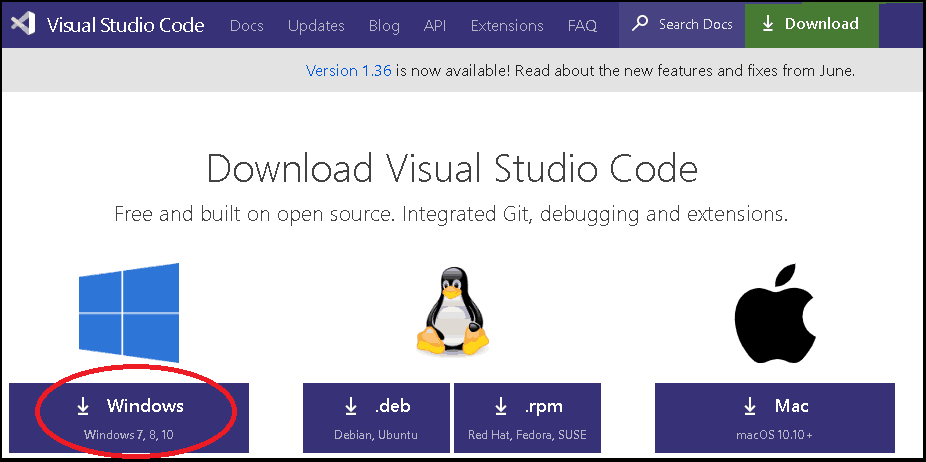Click the Apple logo image

(x=775, y=313)
